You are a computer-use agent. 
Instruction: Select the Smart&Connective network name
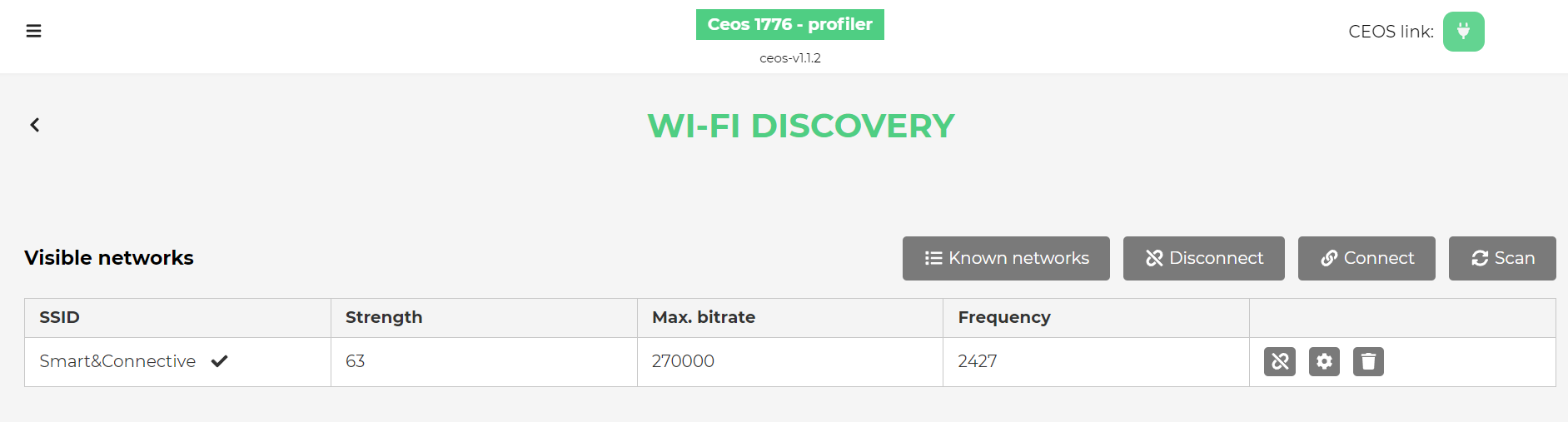[x=117, y=361]
